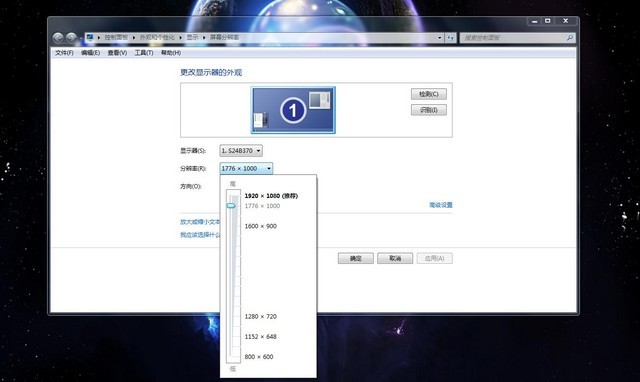Click the 检测(C) detect button
The width and height of the screenshot is (640, 382).
pyautogui.click(x=429, y=94)
